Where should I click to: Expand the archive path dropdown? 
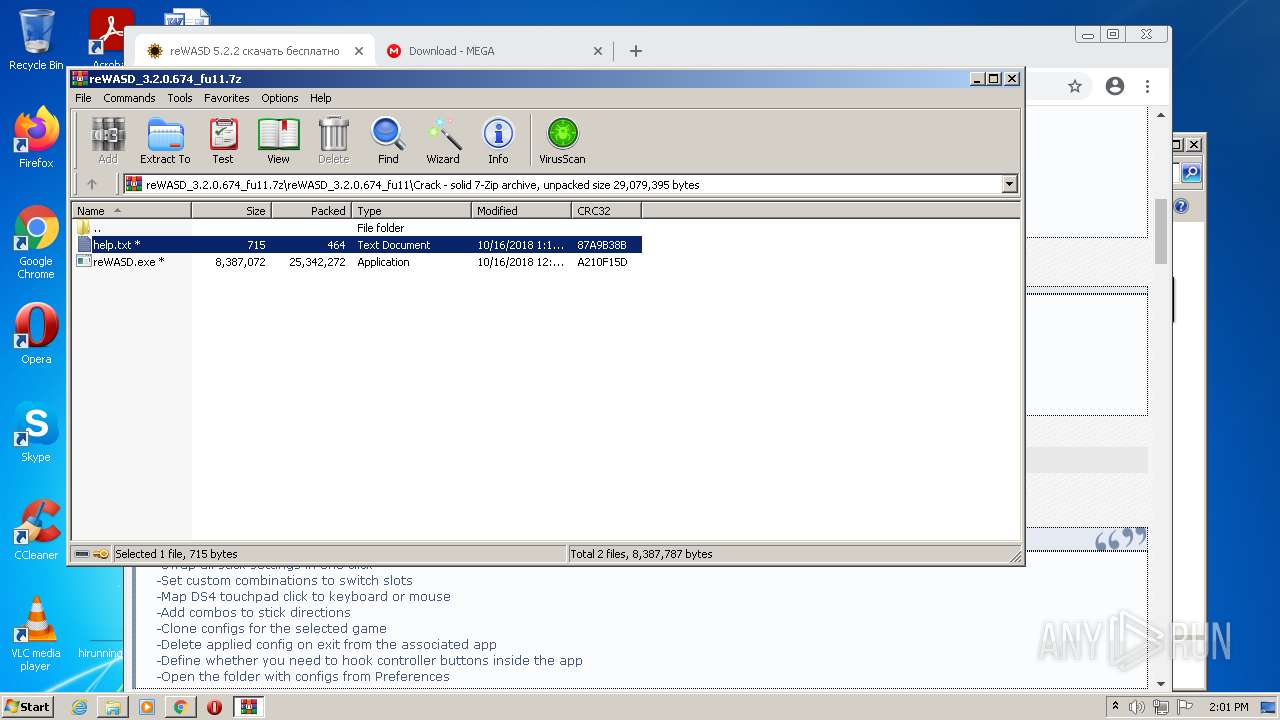click(1009, 184)
